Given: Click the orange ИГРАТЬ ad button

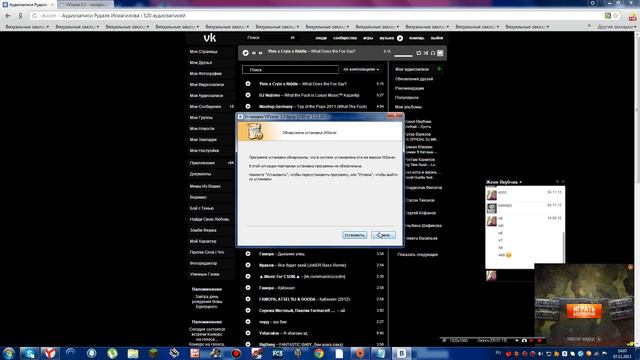Looking at the screenshot, I should (584, 311).
